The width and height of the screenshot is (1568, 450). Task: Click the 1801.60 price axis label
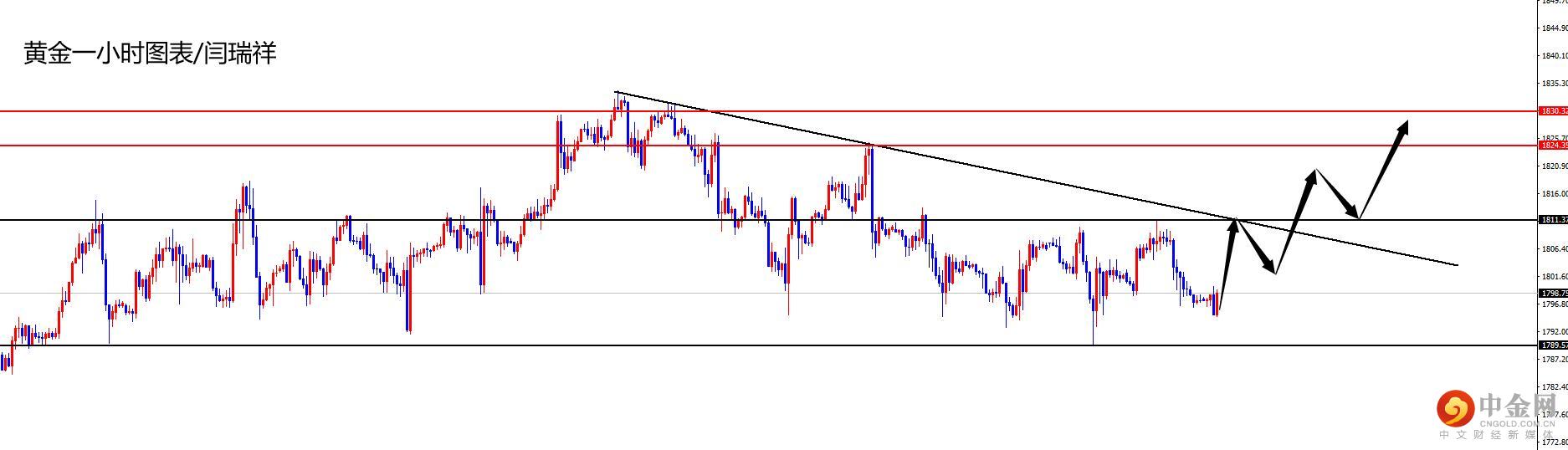coord(1555,276)
